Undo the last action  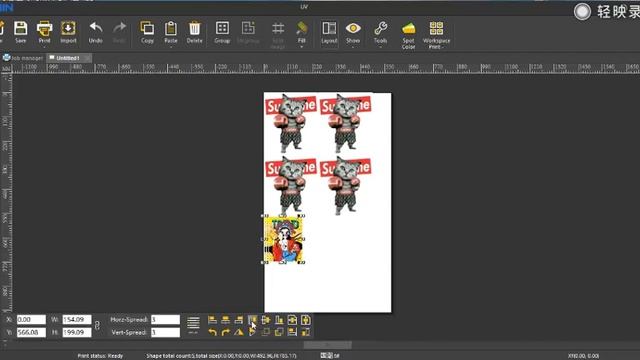click(96, 32)
